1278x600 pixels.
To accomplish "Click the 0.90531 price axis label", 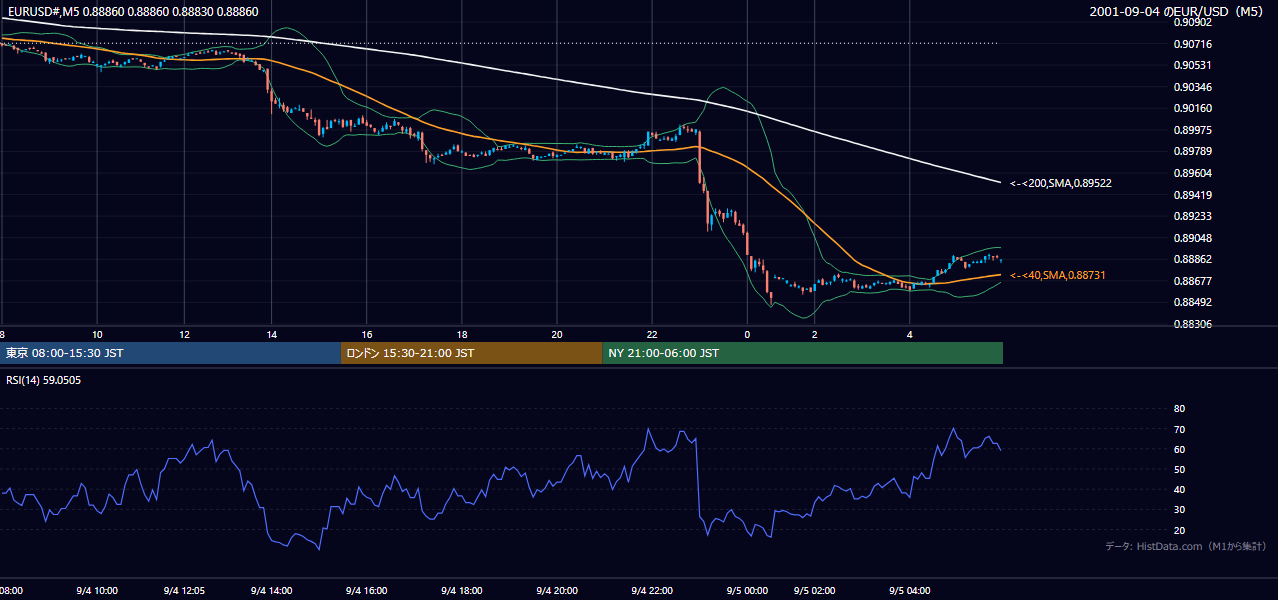I will coord(1193,65).
